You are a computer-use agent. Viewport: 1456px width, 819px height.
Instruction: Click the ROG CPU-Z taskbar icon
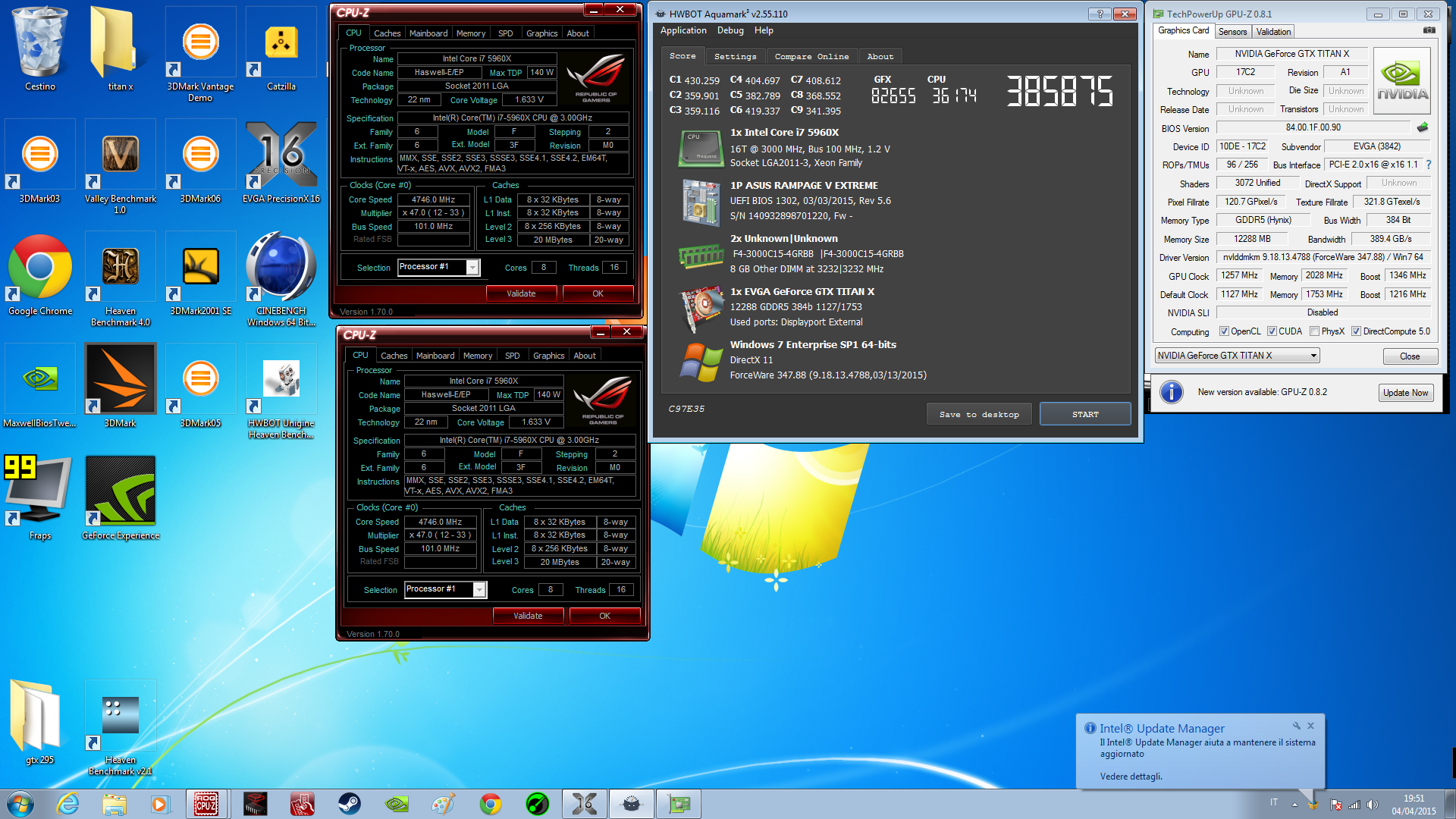206,804
